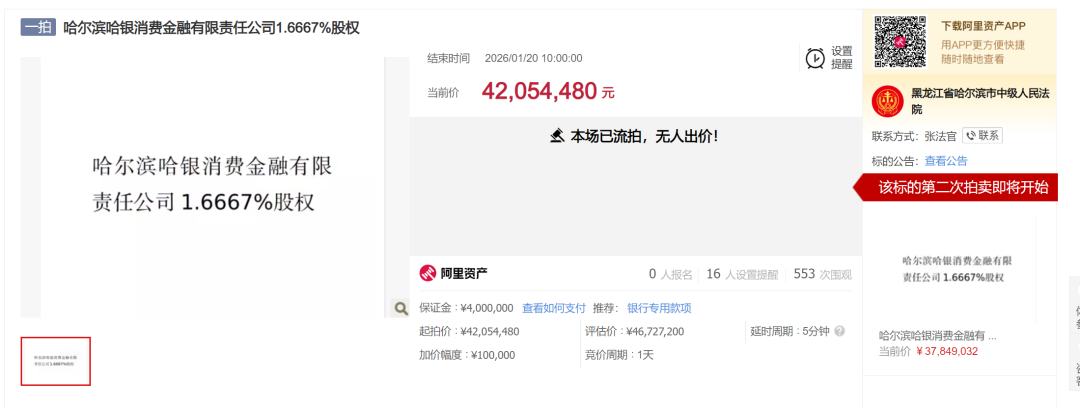Click the magnifier icon on the main image

tap(401, 308)
